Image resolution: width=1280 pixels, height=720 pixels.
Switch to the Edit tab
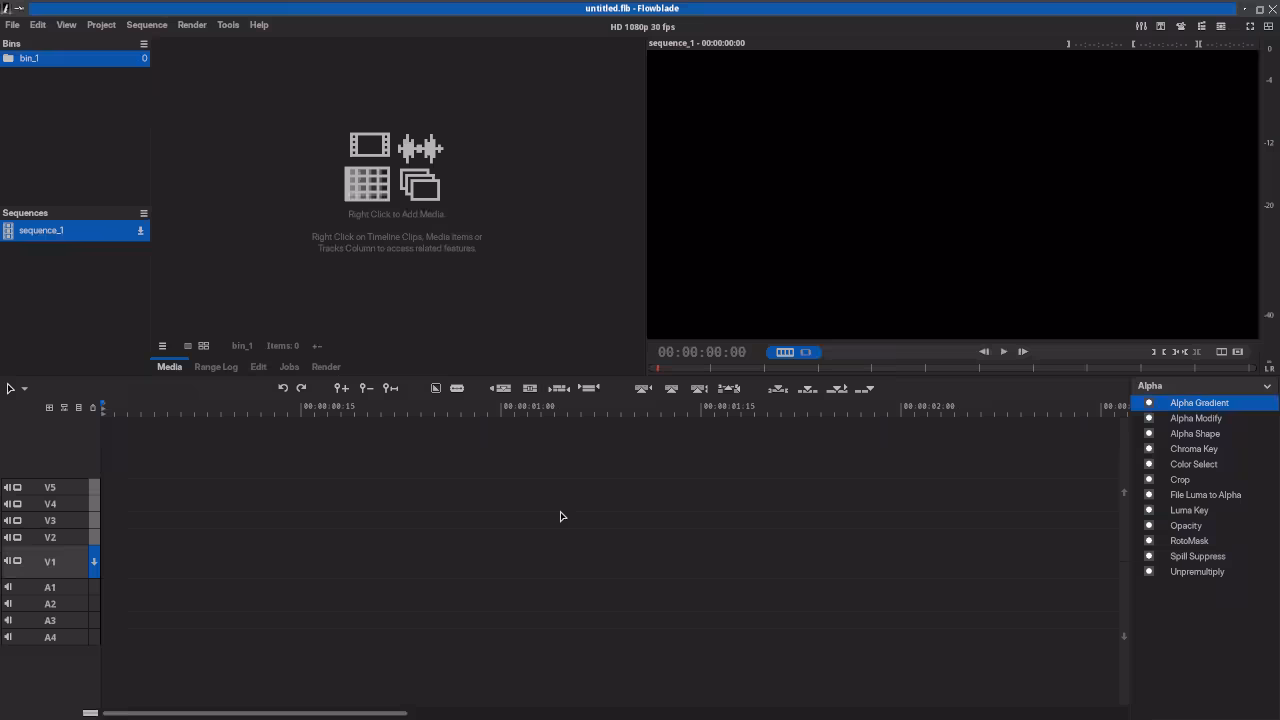pyautogui.click(x=258, y=367)
